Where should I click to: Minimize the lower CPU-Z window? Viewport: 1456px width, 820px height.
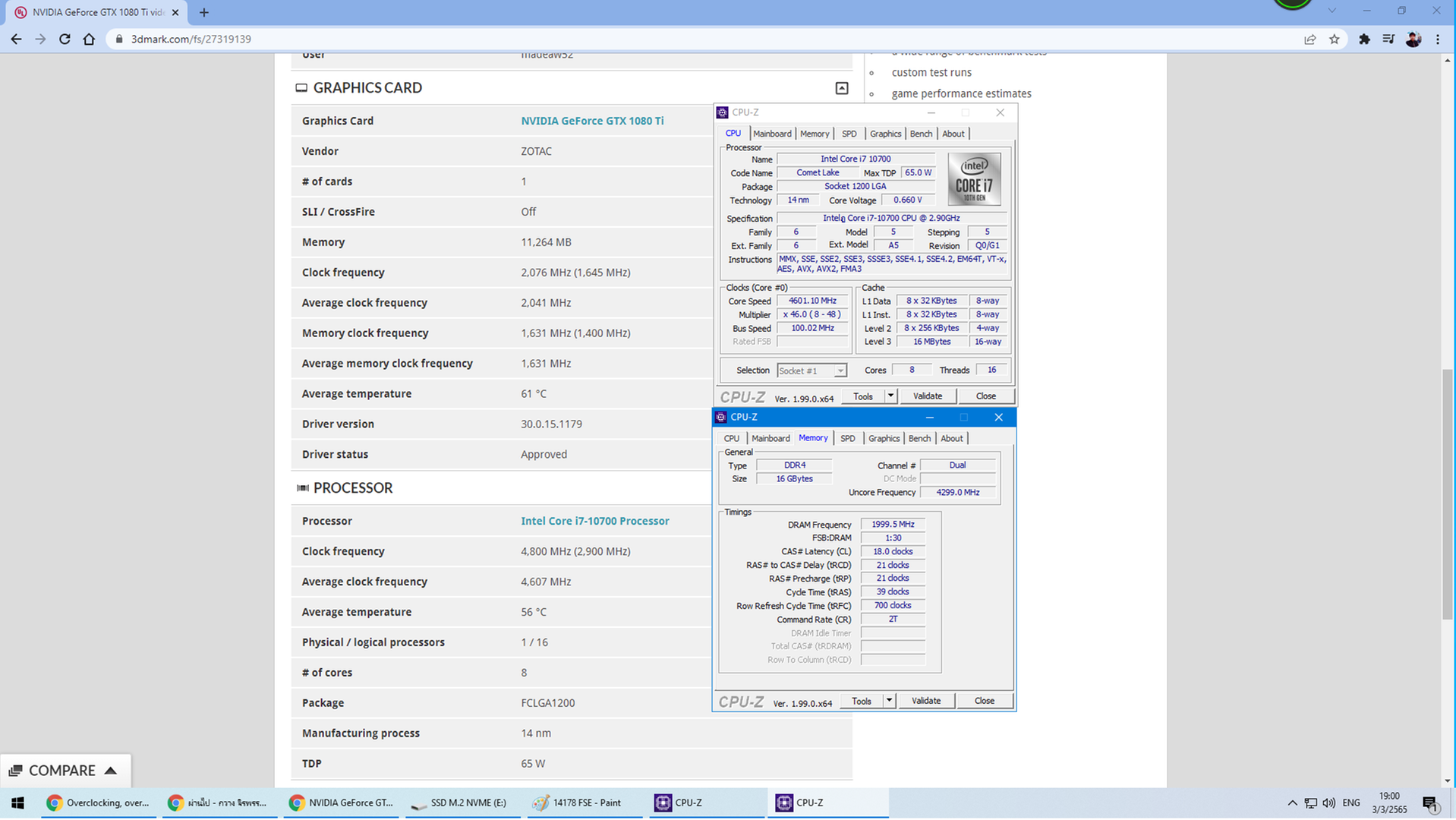click(x=929, y=417)
